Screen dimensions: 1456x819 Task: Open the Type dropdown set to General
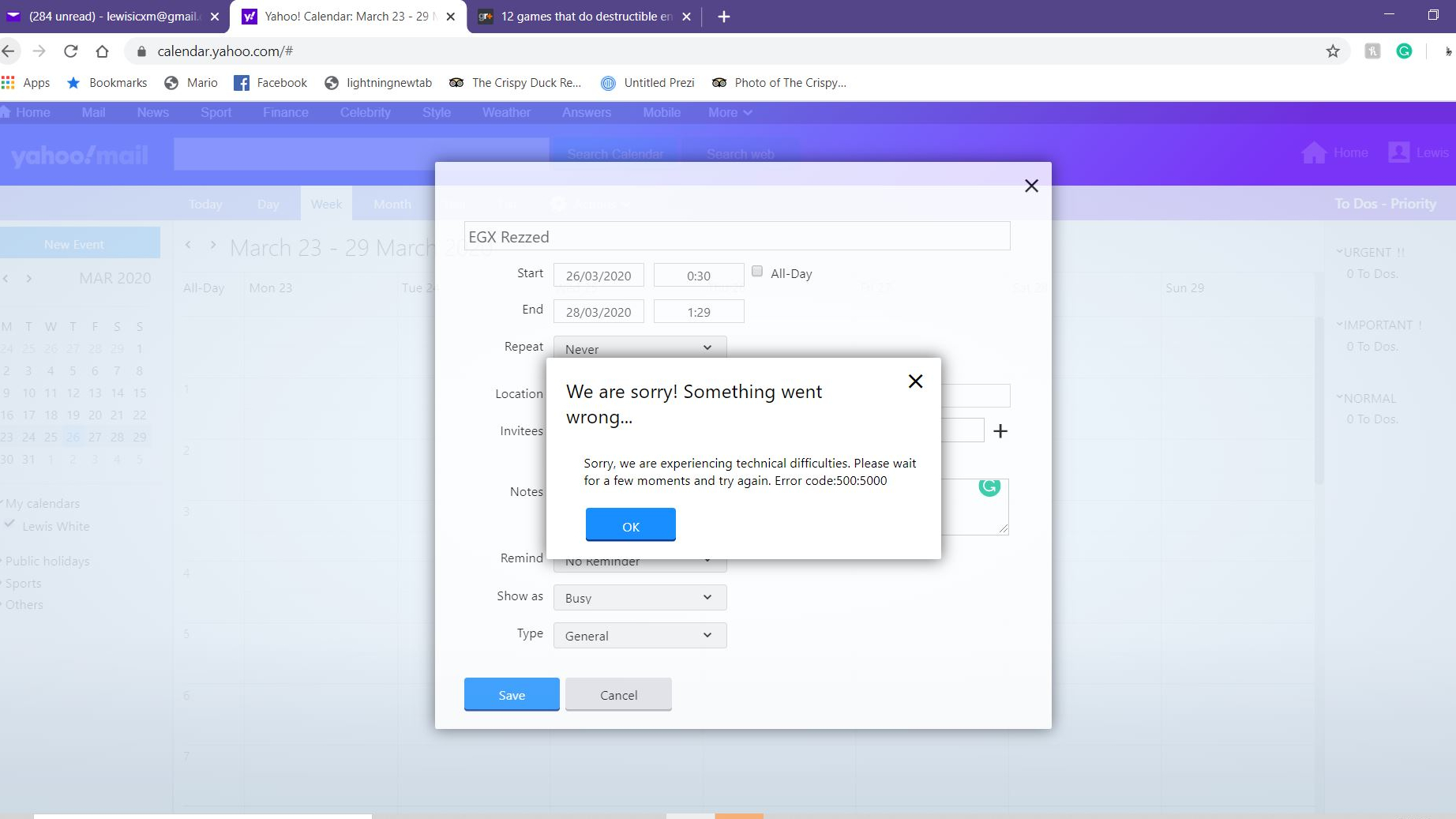(639, 635)
